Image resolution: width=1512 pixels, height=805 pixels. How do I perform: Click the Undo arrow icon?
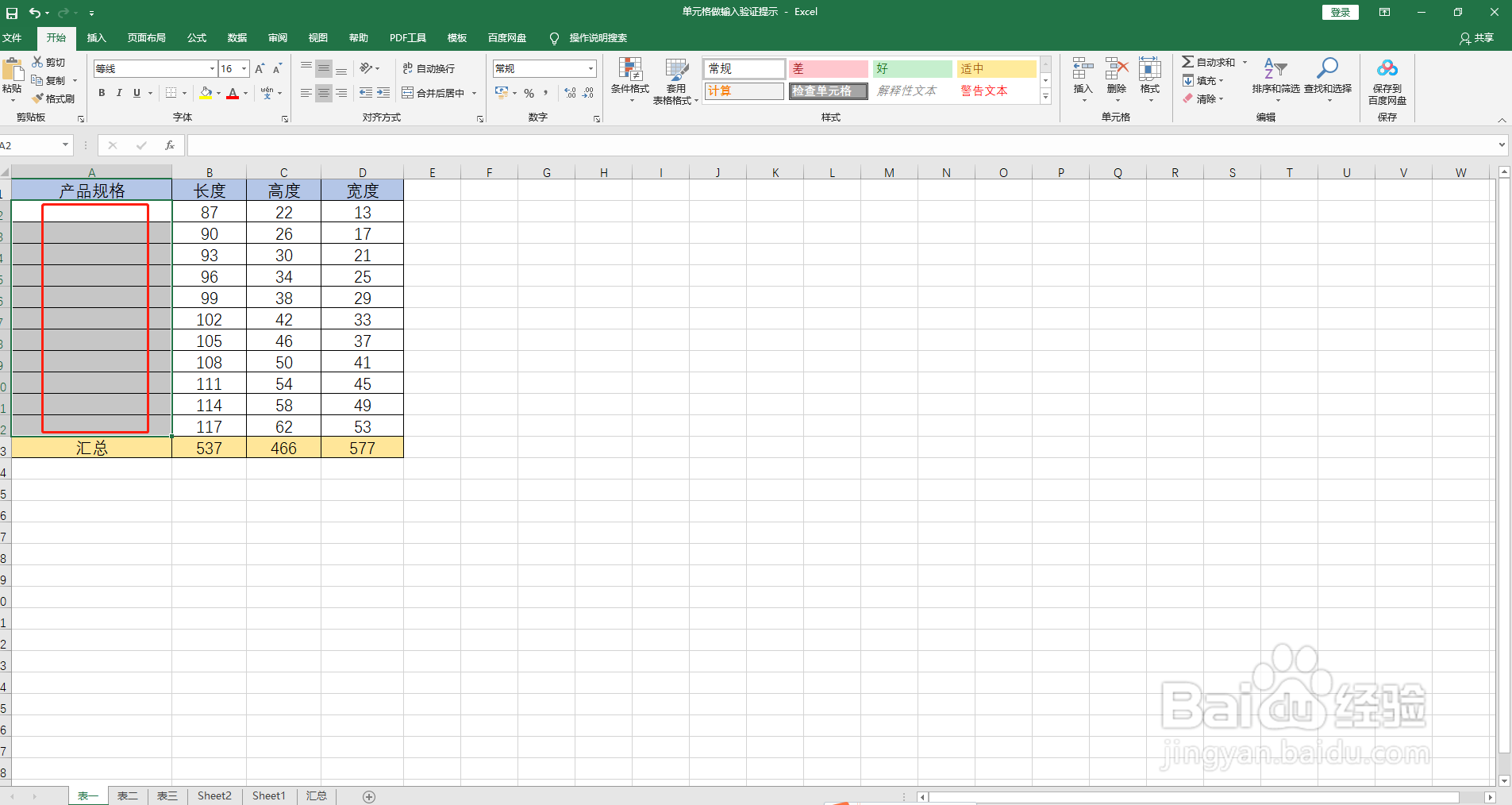click(34, 13)
